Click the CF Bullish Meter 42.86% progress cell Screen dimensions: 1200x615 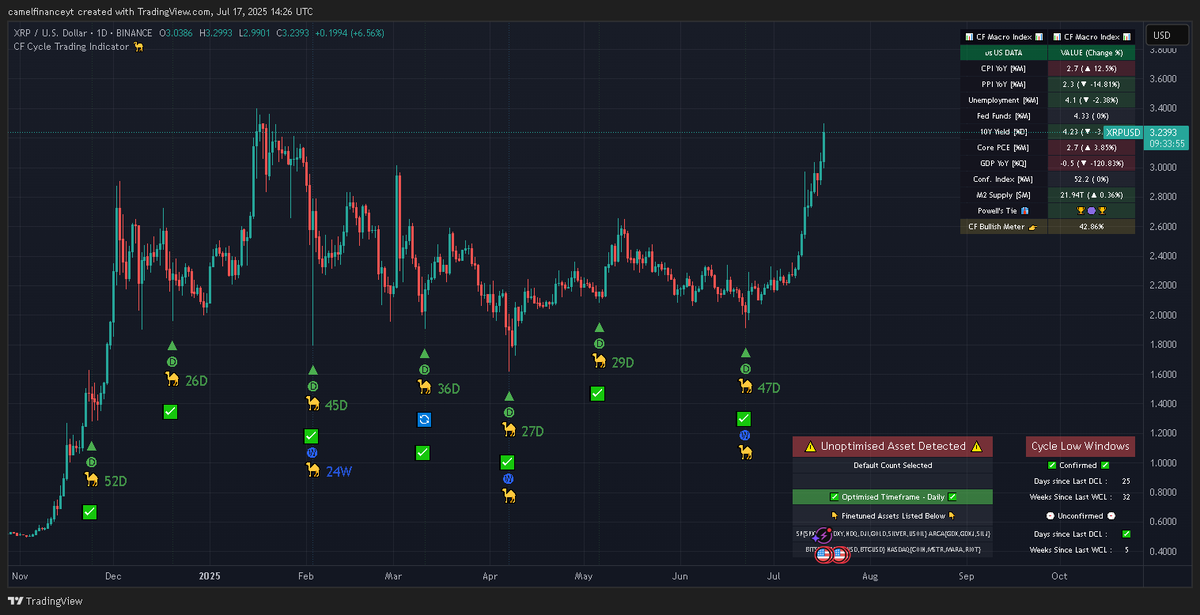coord(1090,227)
